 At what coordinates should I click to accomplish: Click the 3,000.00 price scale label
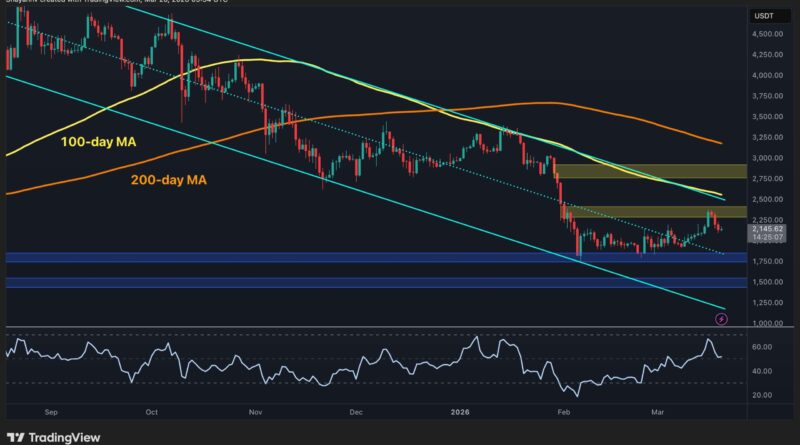pyautogui.click(x=769, y=158)
